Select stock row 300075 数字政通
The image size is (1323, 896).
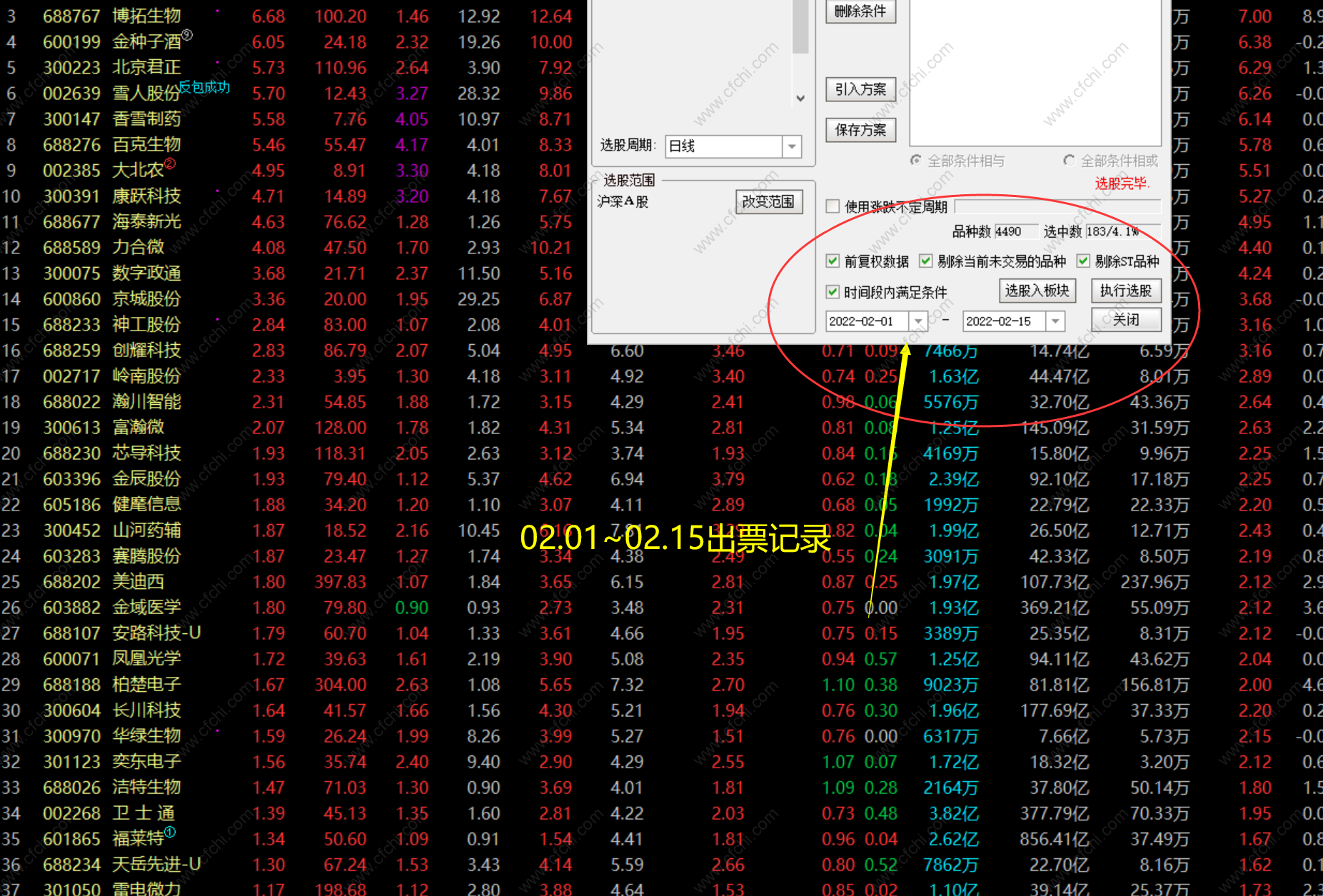coord(111,273)
